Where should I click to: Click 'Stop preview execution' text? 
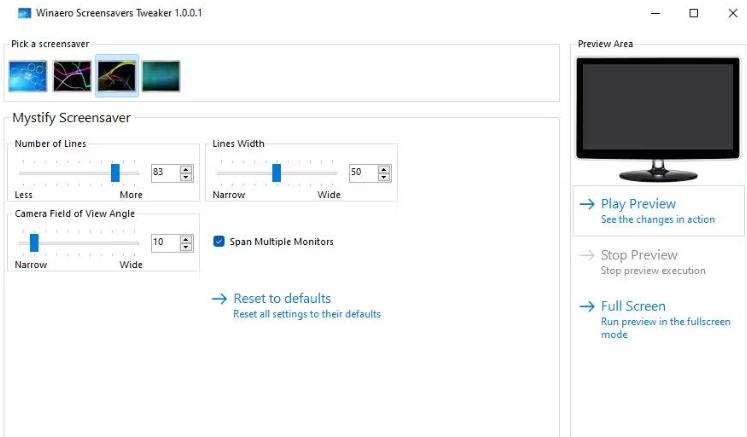(653, 270)
